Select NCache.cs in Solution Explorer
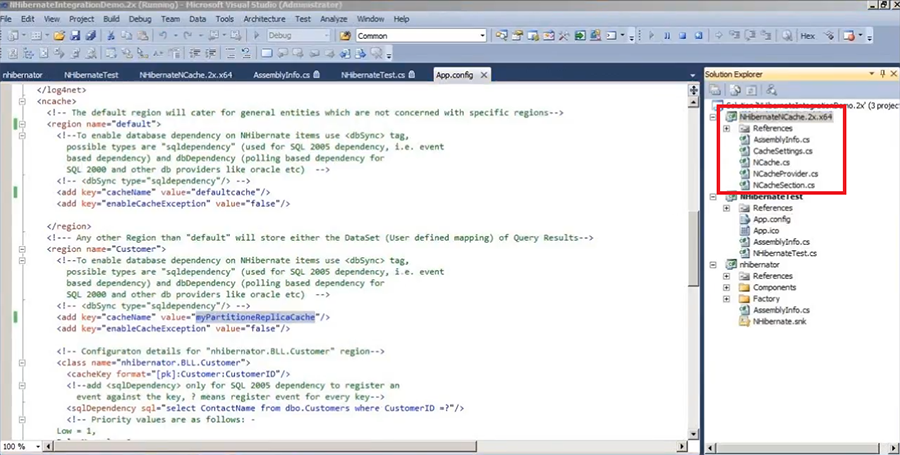Image resolution: width=900 pixels, height=455 pixels. coord(771,162)
